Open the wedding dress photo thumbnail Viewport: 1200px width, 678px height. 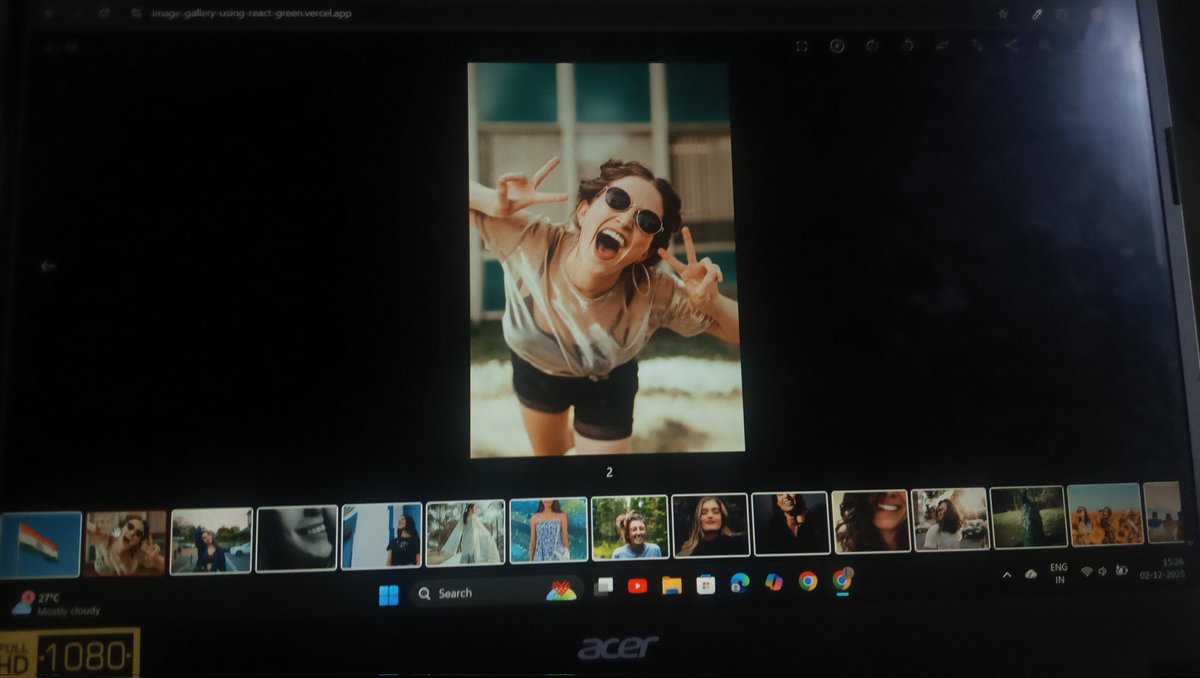click(x=465, y=531)
